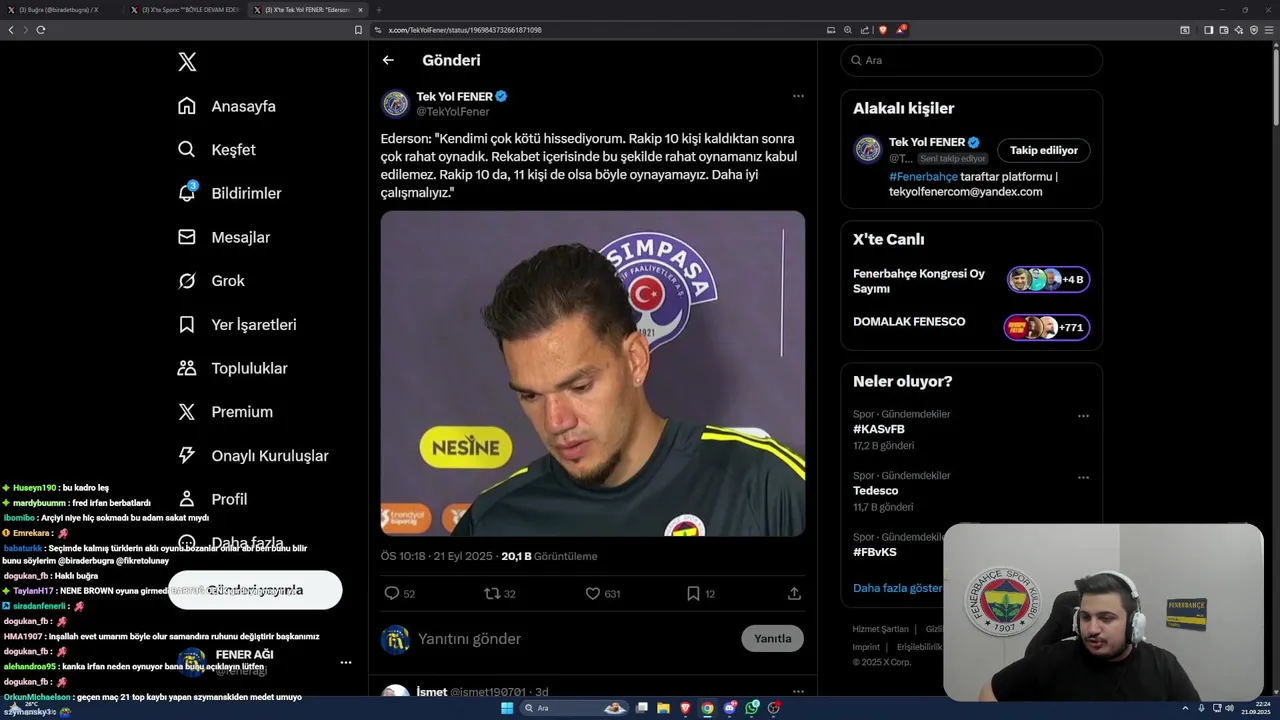Screen dimensions: 1280x720
Task: Click the reply icon with 52 replies
Action: (392, 593)
